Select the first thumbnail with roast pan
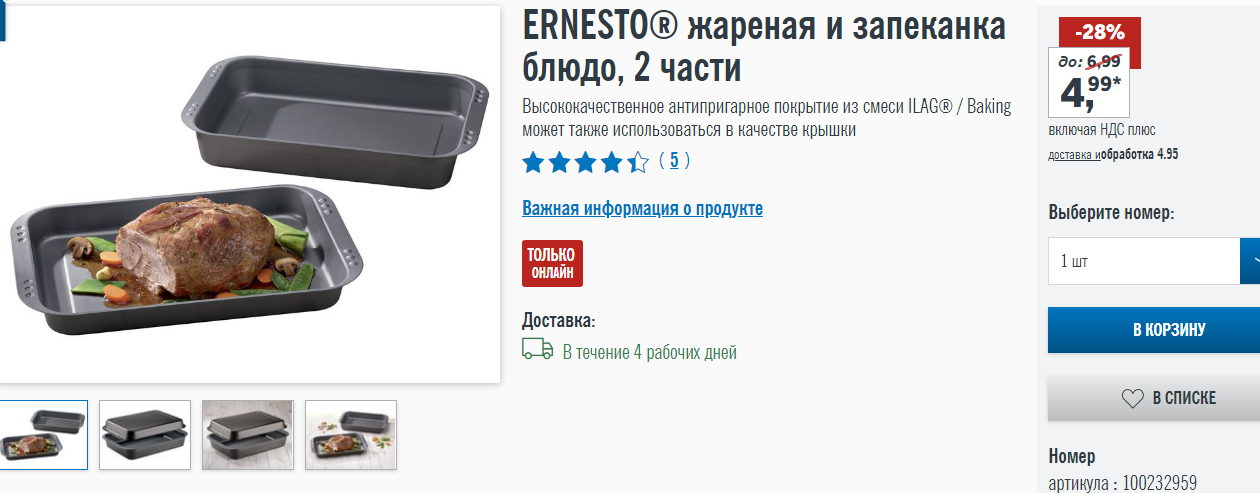The height and width of the screenshot is (493, 1260). (x=42, y=435)
